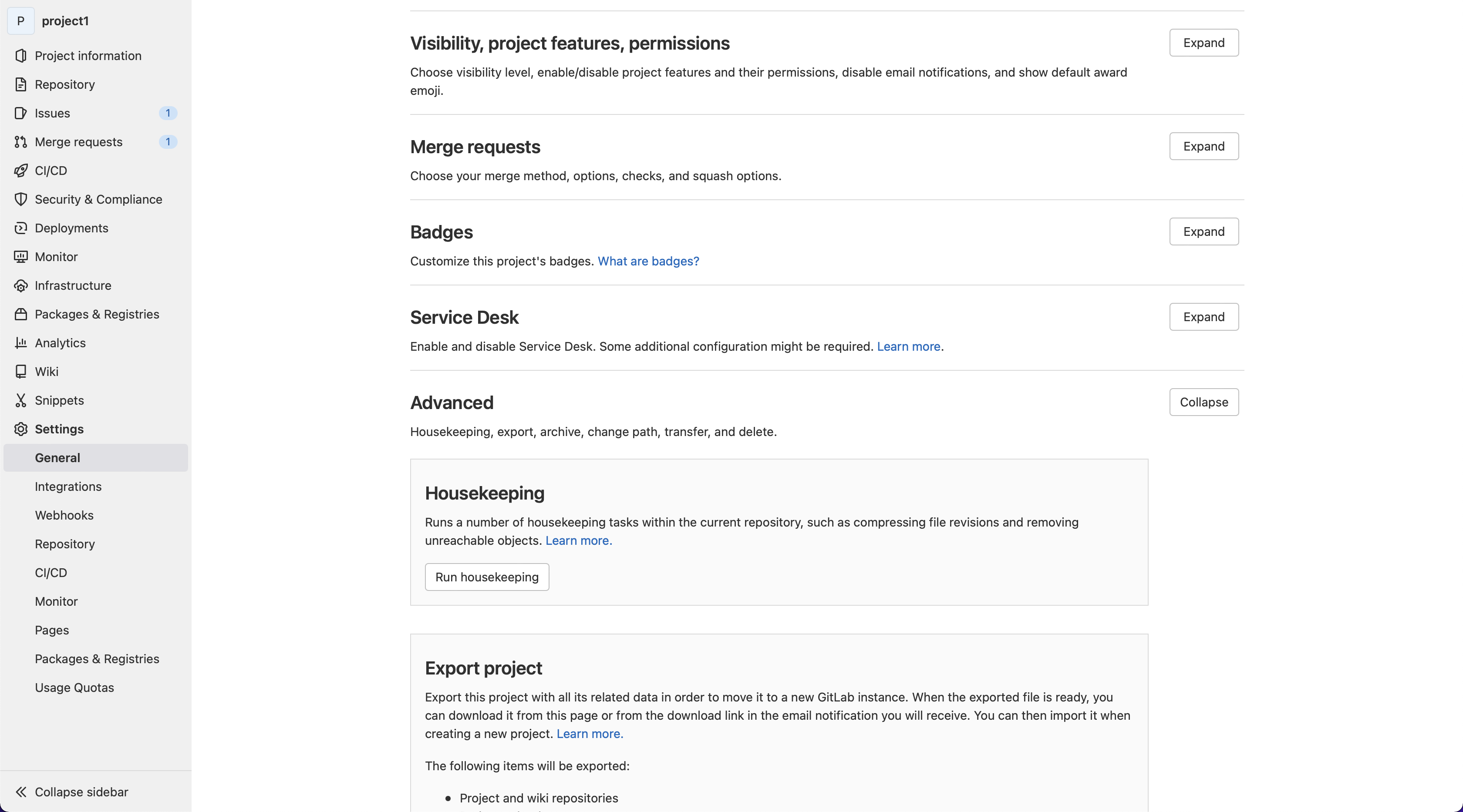Image resolution: width=1463 pixels, height=812 pixels.
Task: Switch to the Integrations settings tab
Action: [68, 487]
